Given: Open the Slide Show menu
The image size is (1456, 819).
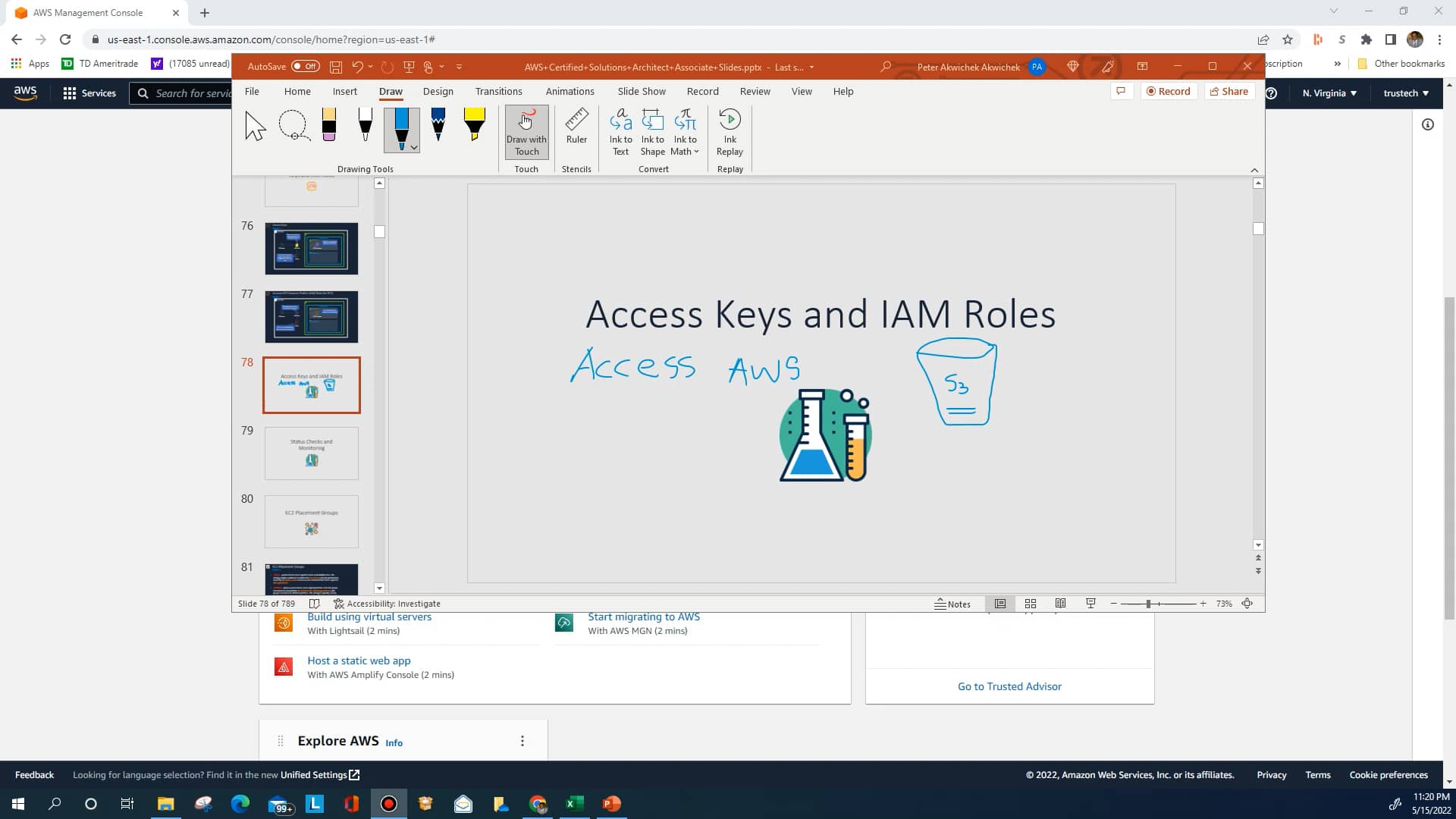Looking at the screenshot, I should (641, 91).
